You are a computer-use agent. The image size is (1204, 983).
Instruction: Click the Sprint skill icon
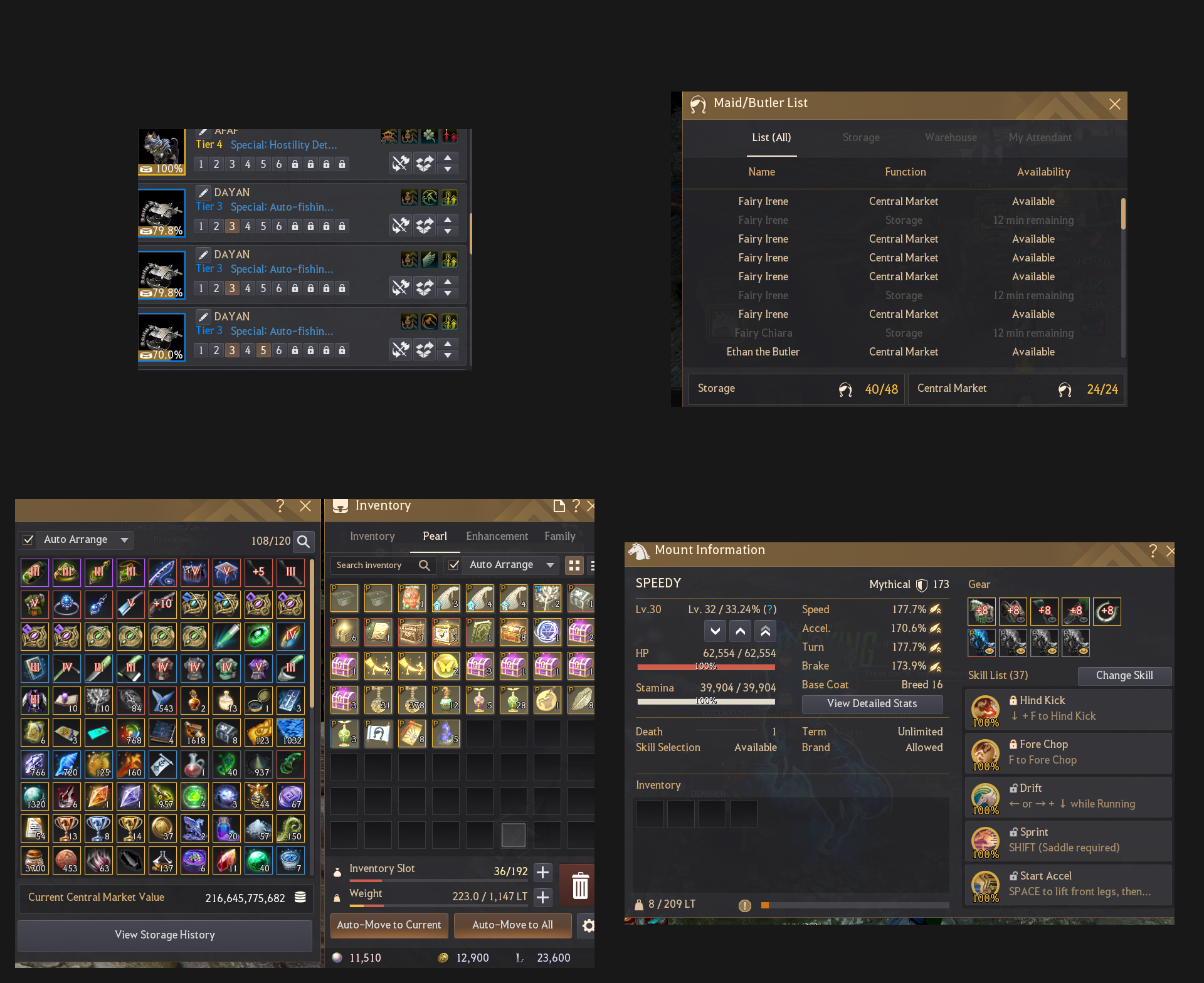pos(986,841)
